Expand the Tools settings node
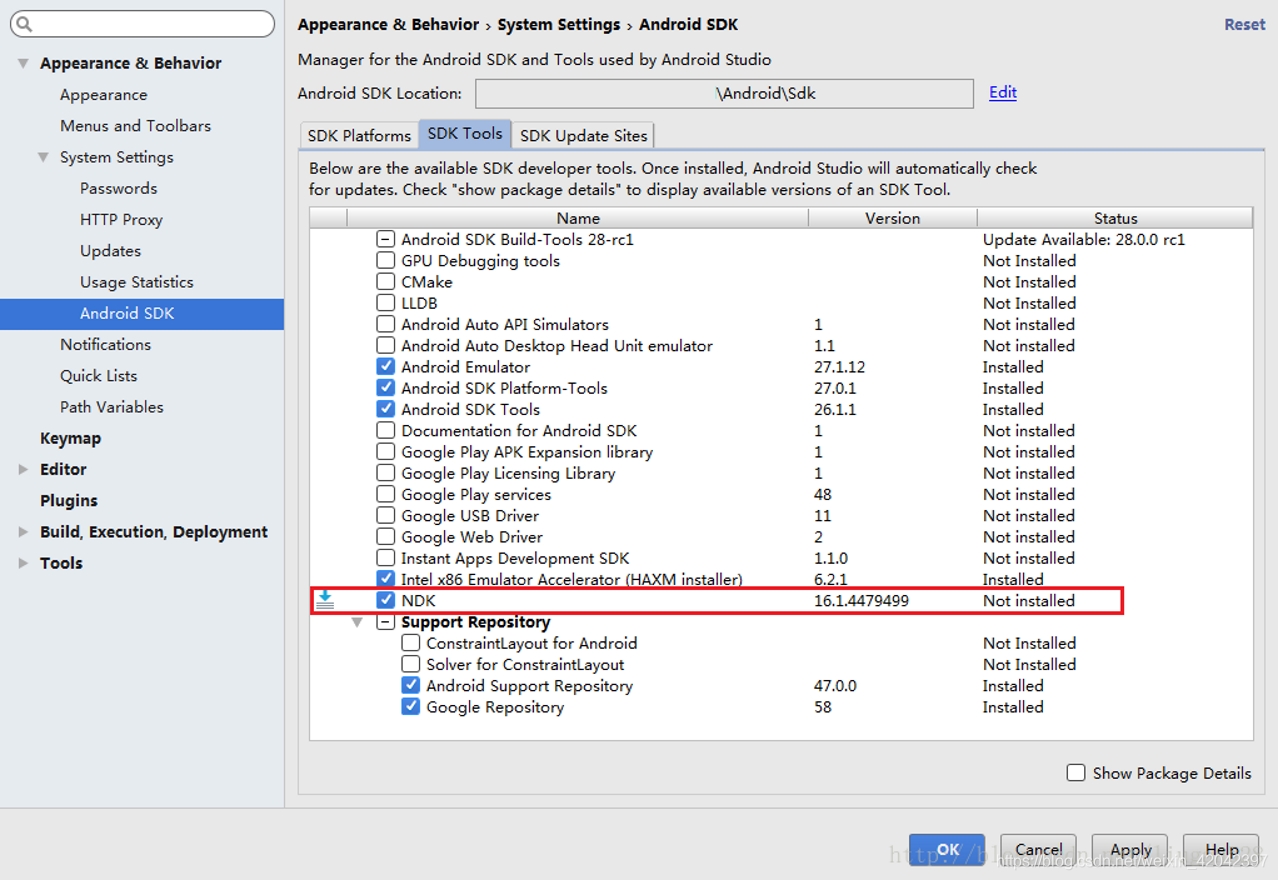 point(22,563)
